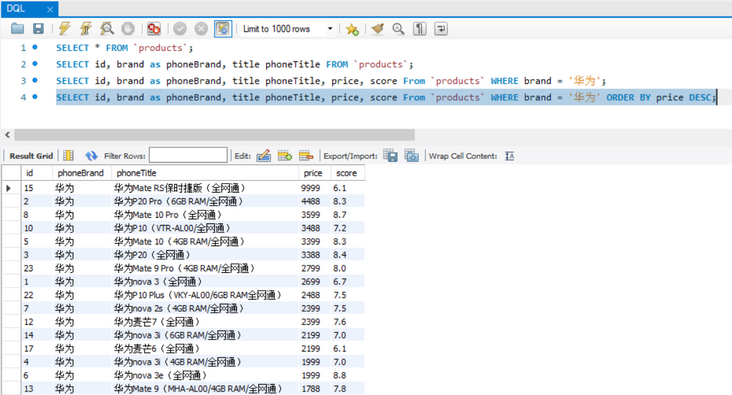Run Explain plan magnifier lightning icon
This screenshot has height=395, width=732.
tap(107, 28)
